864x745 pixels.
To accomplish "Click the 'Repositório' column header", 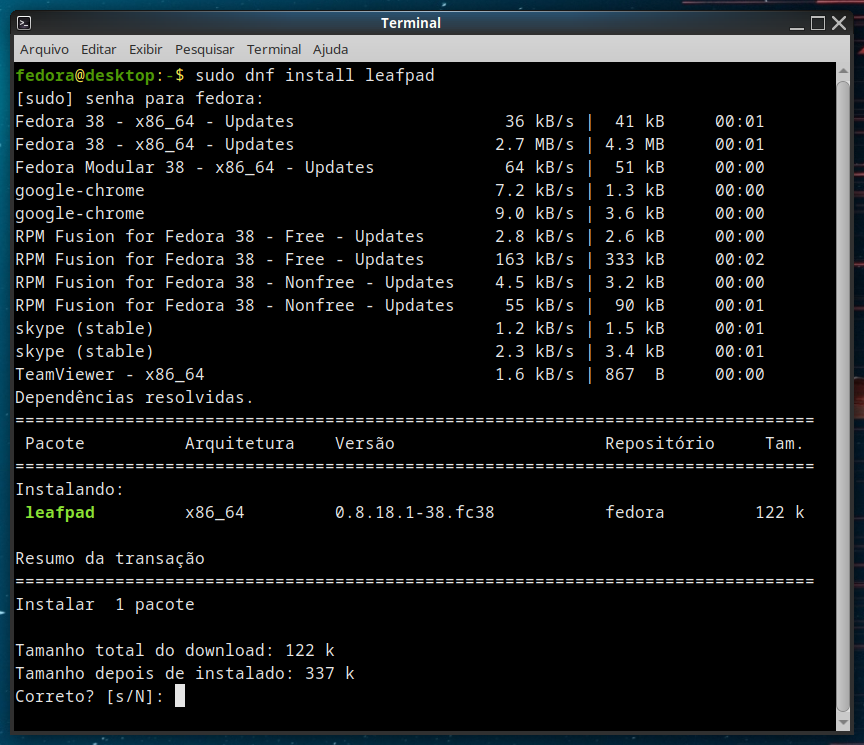I will coord(660,444).
